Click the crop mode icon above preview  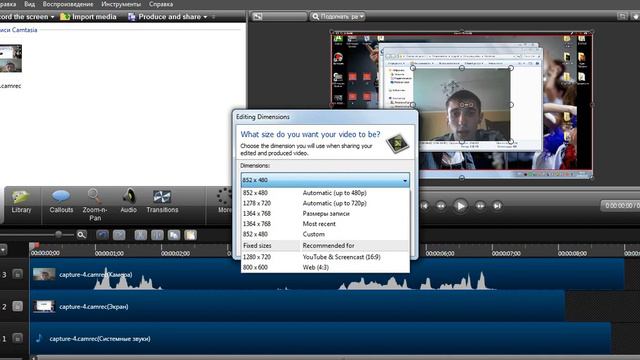(622, 16)
